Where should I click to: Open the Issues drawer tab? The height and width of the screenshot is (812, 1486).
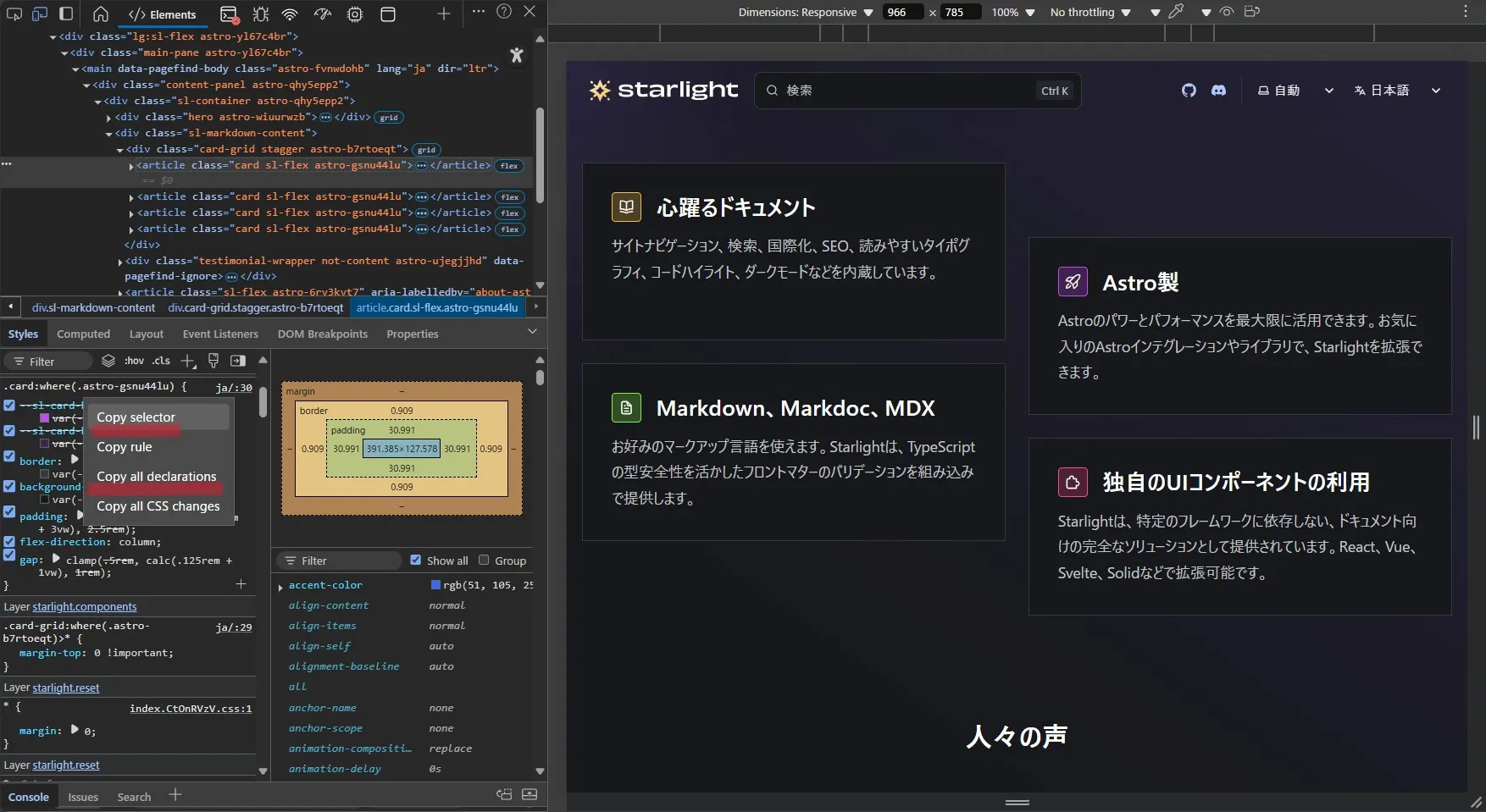click(83, 797)
